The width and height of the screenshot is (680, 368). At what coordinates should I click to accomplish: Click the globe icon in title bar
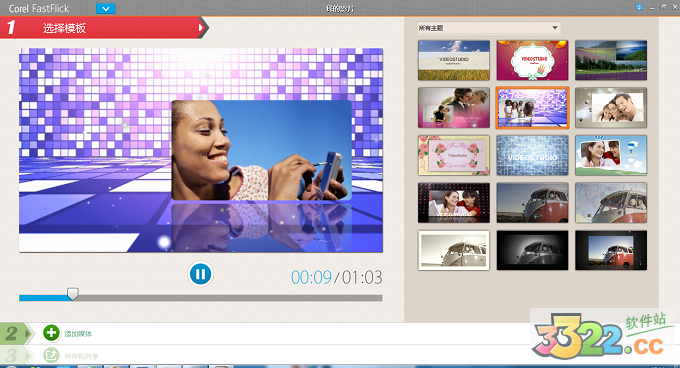(x=639, y=7)
